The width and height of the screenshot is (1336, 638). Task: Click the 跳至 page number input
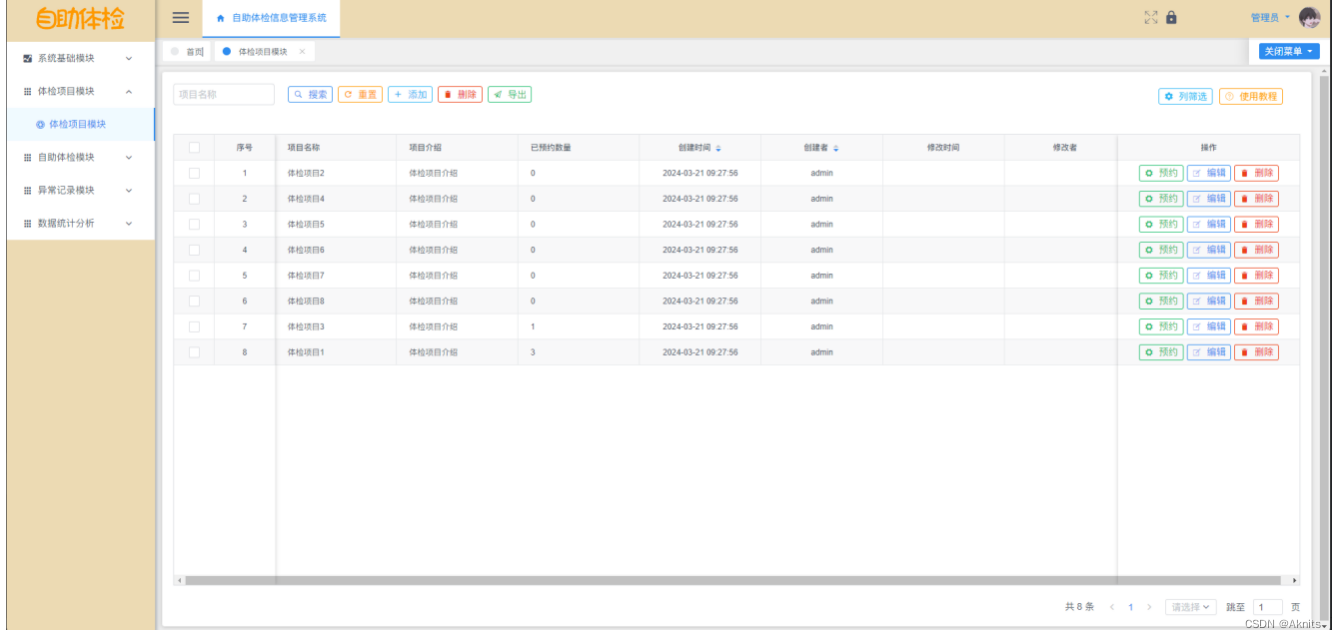1268,607
